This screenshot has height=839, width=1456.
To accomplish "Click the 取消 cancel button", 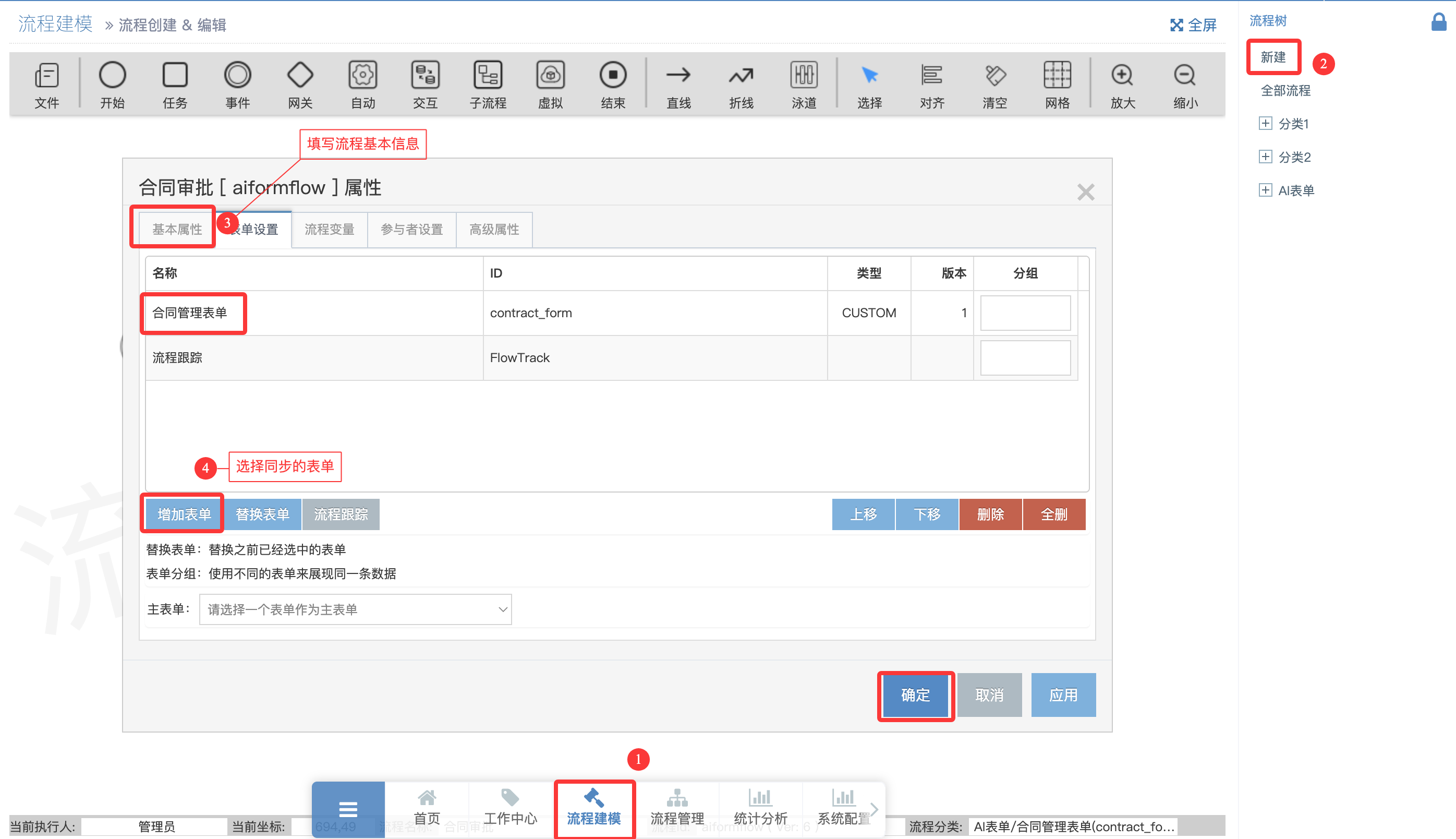I will pos(989,695).
